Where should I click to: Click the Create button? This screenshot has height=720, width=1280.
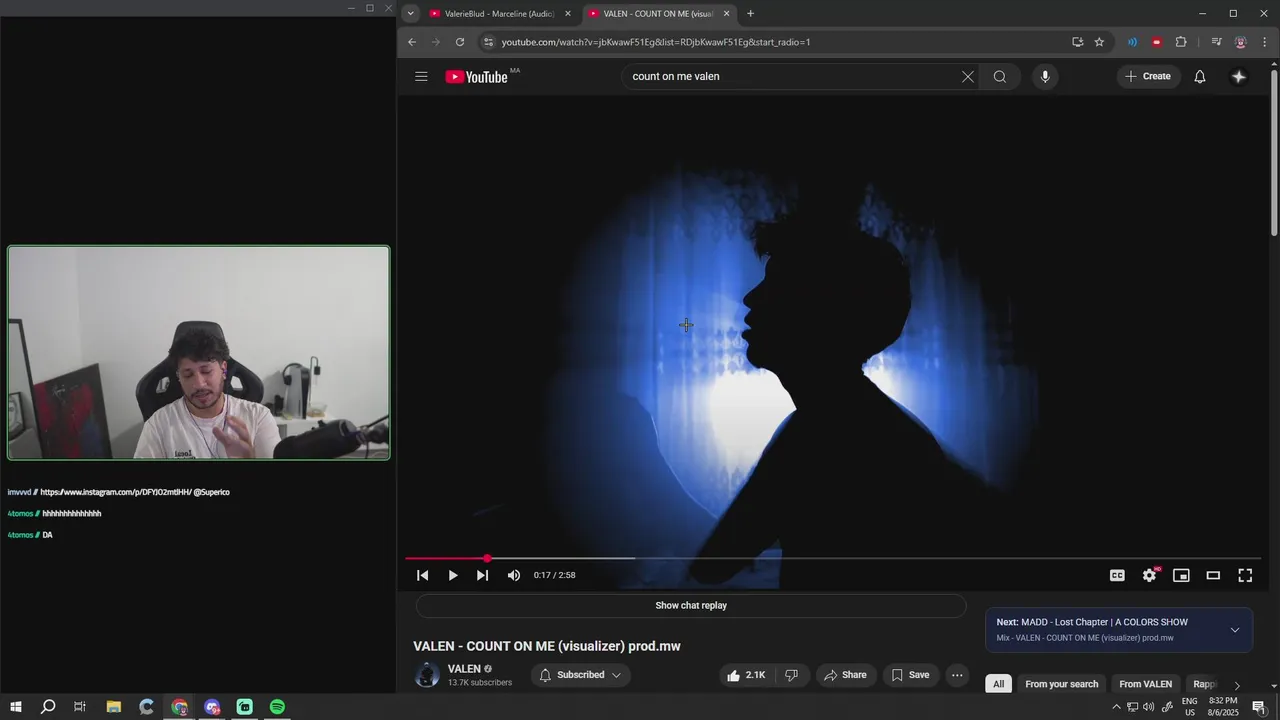(x=1148, y=77)
